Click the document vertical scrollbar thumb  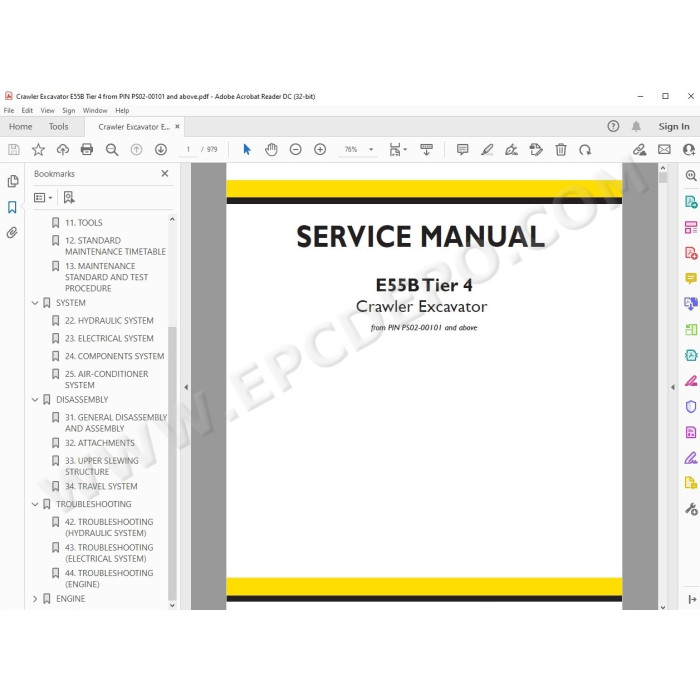(x=663, y=178)
